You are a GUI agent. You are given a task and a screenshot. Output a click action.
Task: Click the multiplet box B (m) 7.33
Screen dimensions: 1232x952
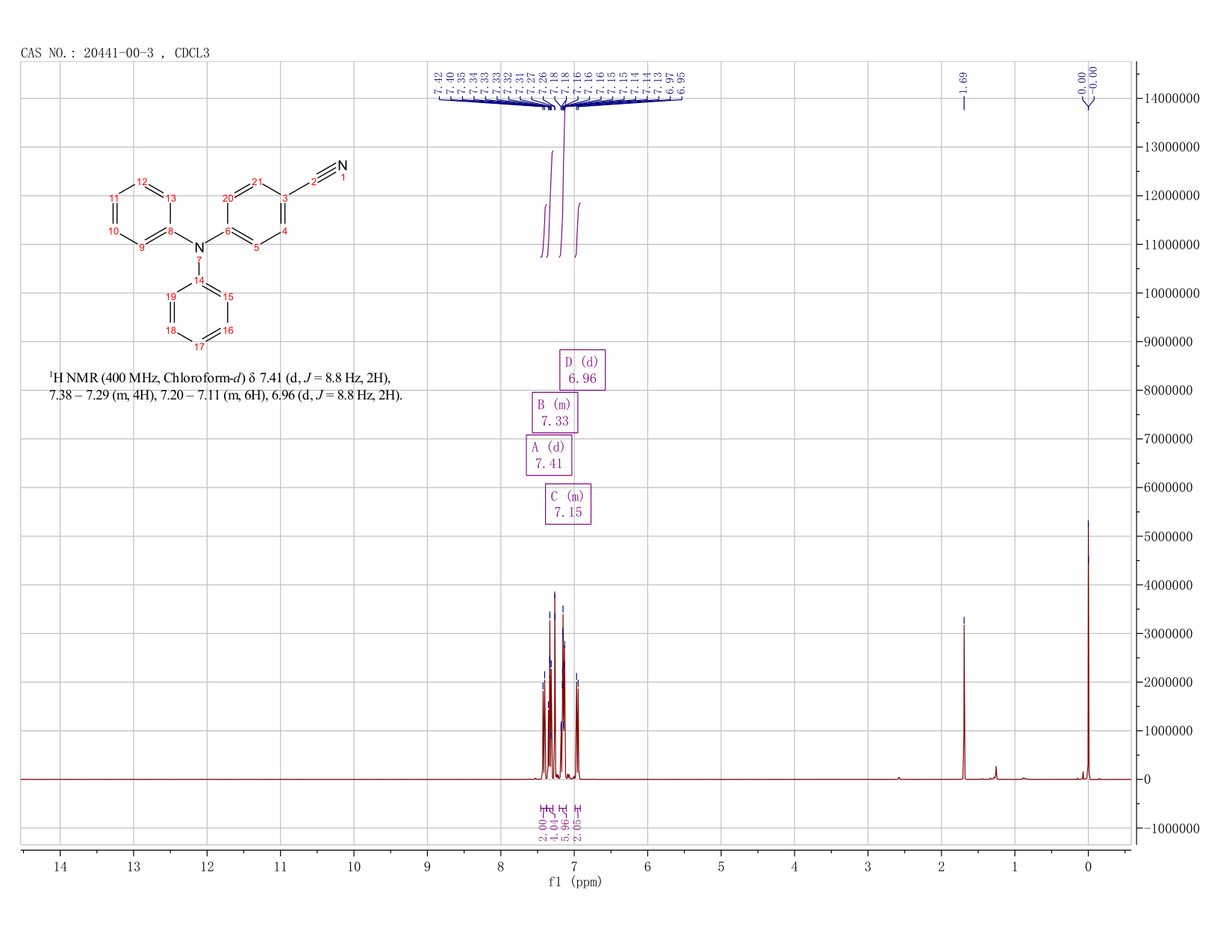555,412
